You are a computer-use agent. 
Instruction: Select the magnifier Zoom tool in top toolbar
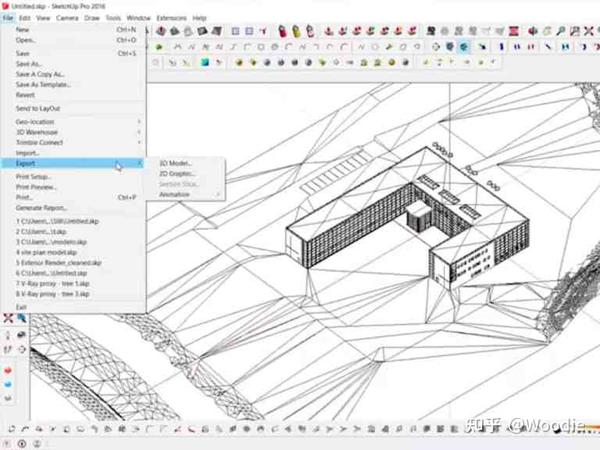point(561,31)
